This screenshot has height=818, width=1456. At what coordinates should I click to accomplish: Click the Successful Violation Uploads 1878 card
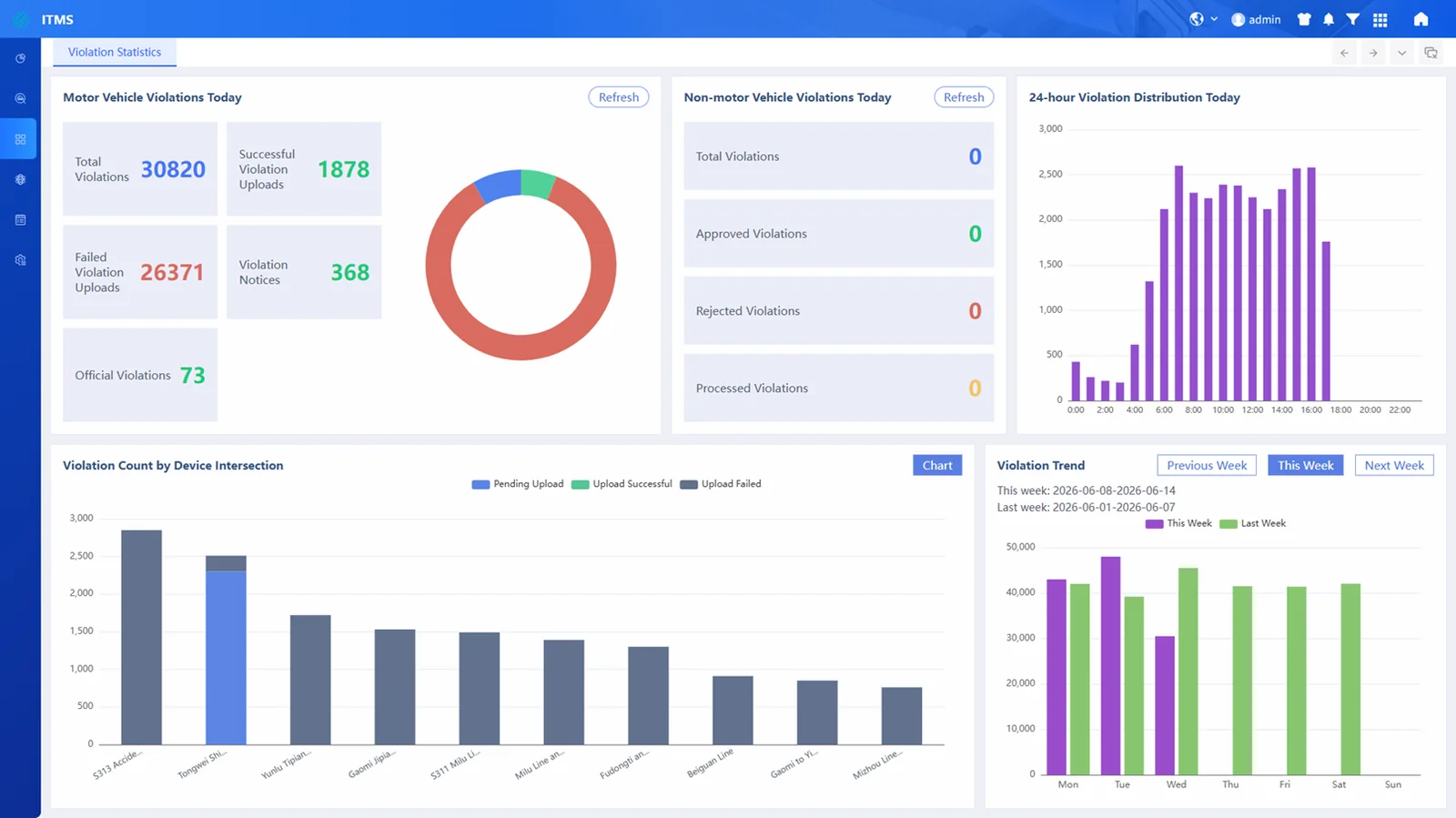pos(304,169)
